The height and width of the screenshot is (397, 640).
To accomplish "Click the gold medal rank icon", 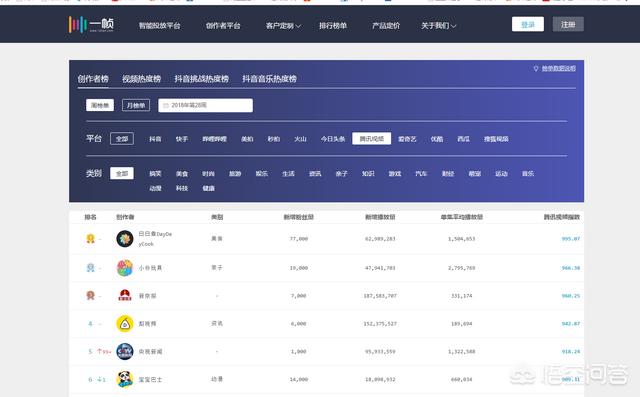I will (x=90, y=238).
